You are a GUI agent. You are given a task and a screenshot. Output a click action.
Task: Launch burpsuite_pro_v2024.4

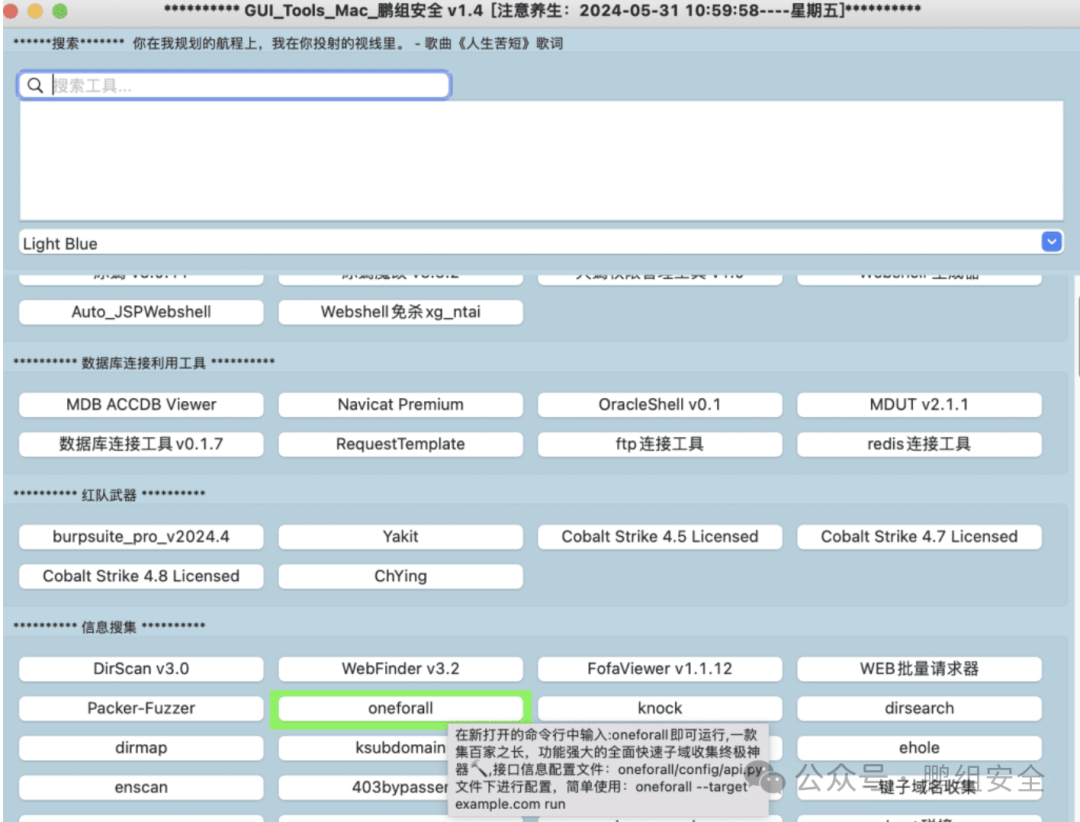coord(141,537)
